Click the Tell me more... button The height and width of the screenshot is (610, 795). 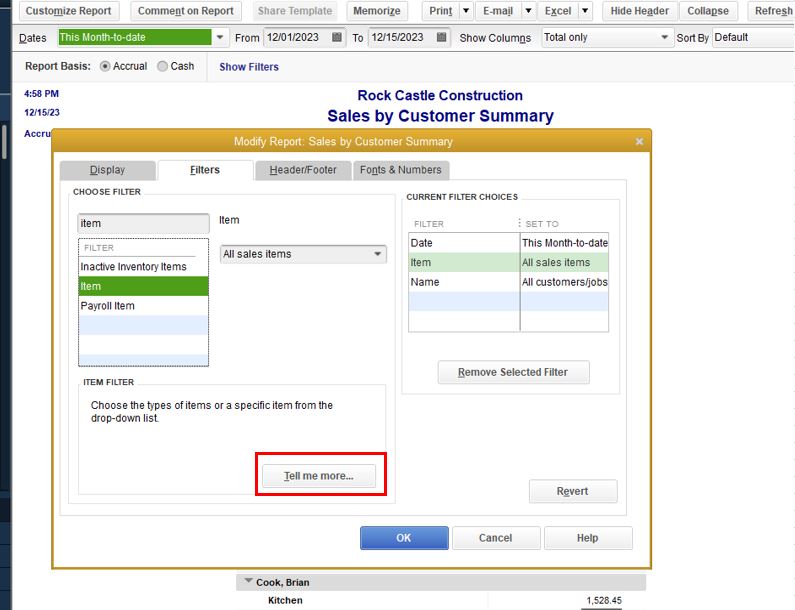coord(319,476)
